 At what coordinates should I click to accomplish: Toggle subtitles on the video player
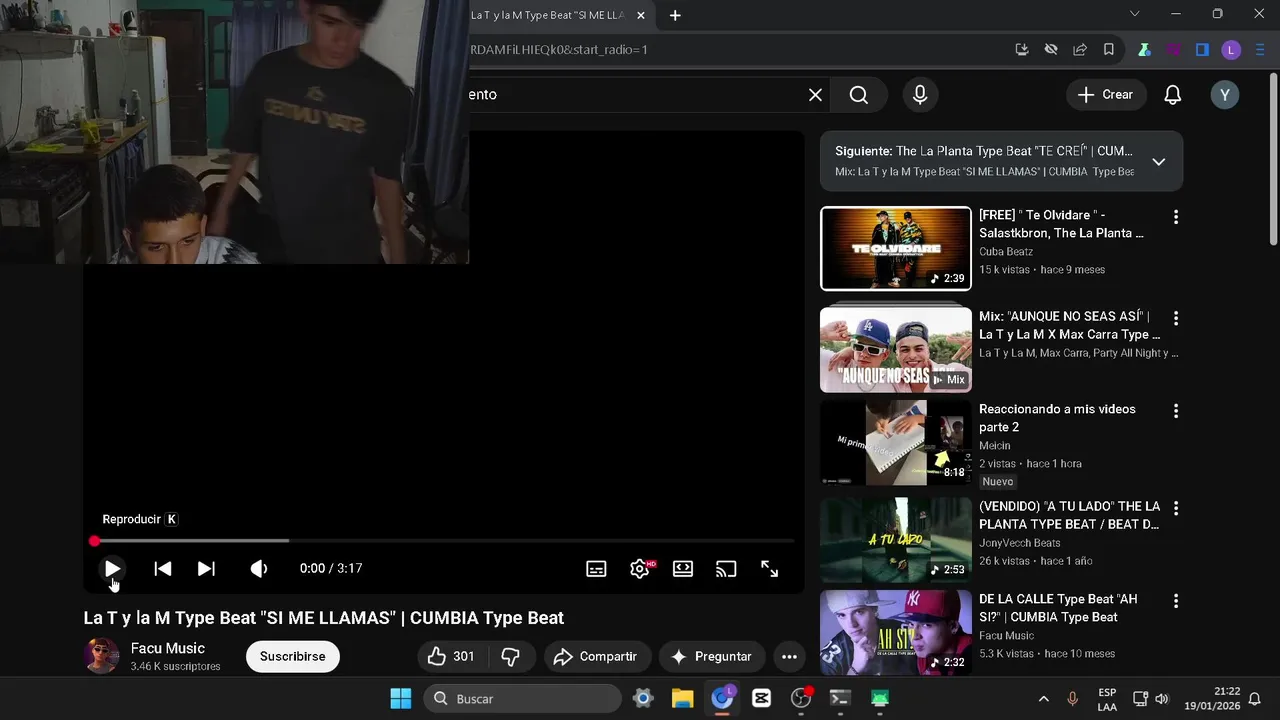point(596,568)
